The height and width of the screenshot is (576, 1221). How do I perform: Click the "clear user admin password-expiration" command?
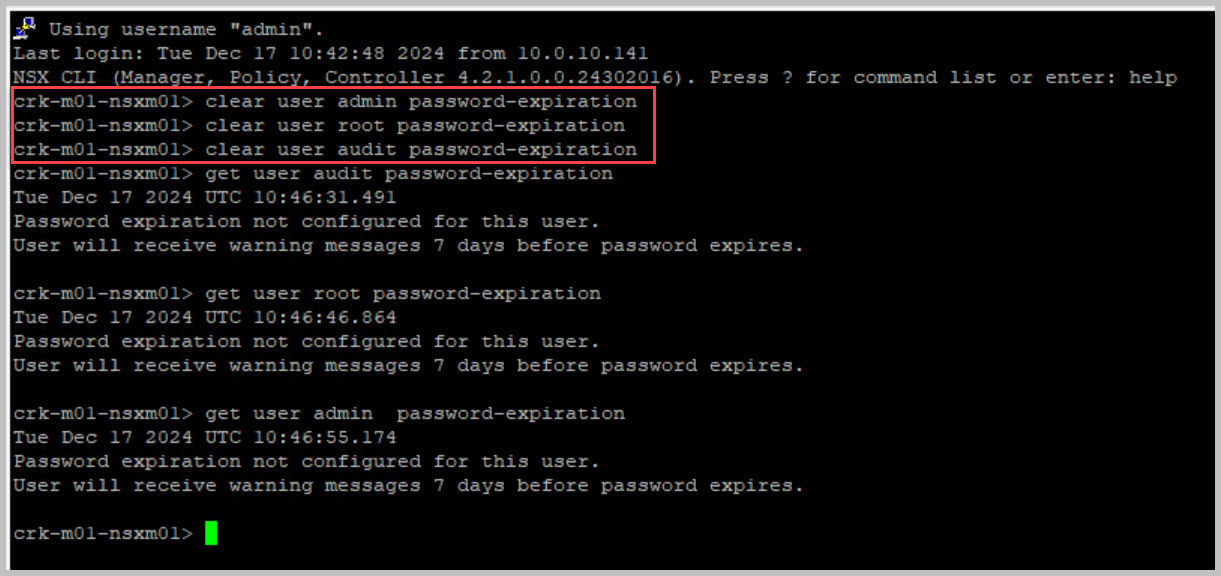coord(421,102)
